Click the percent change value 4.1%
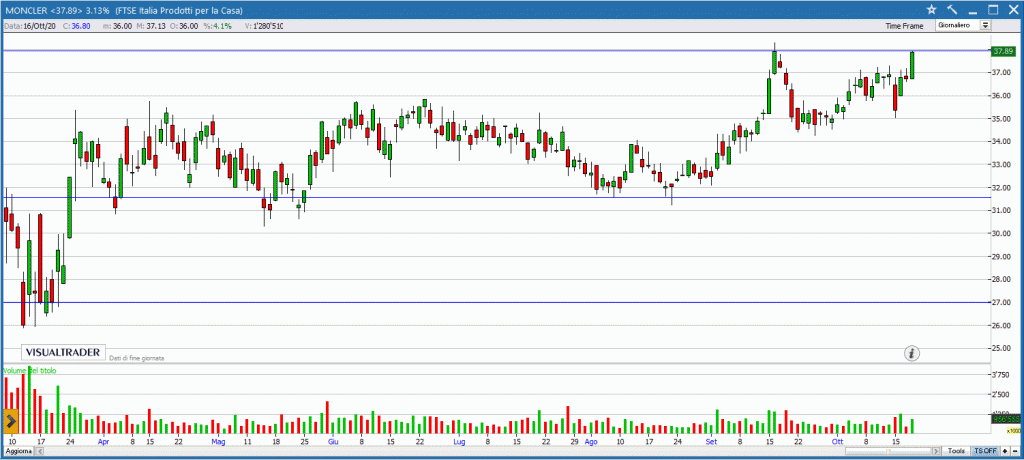The image size is (1024, 460). point(222,26)
